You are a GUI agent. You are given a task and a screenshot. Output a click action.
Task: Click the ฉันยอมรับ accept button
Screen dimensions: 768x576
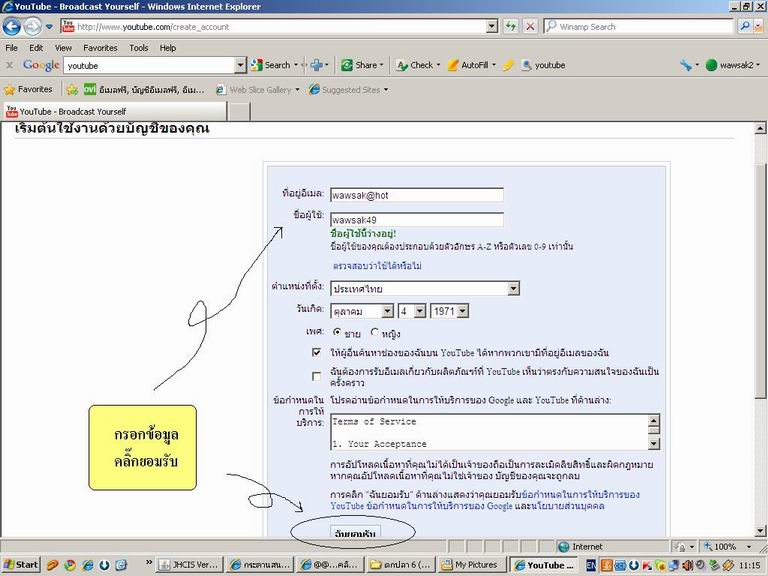click(x=355, y=533)
